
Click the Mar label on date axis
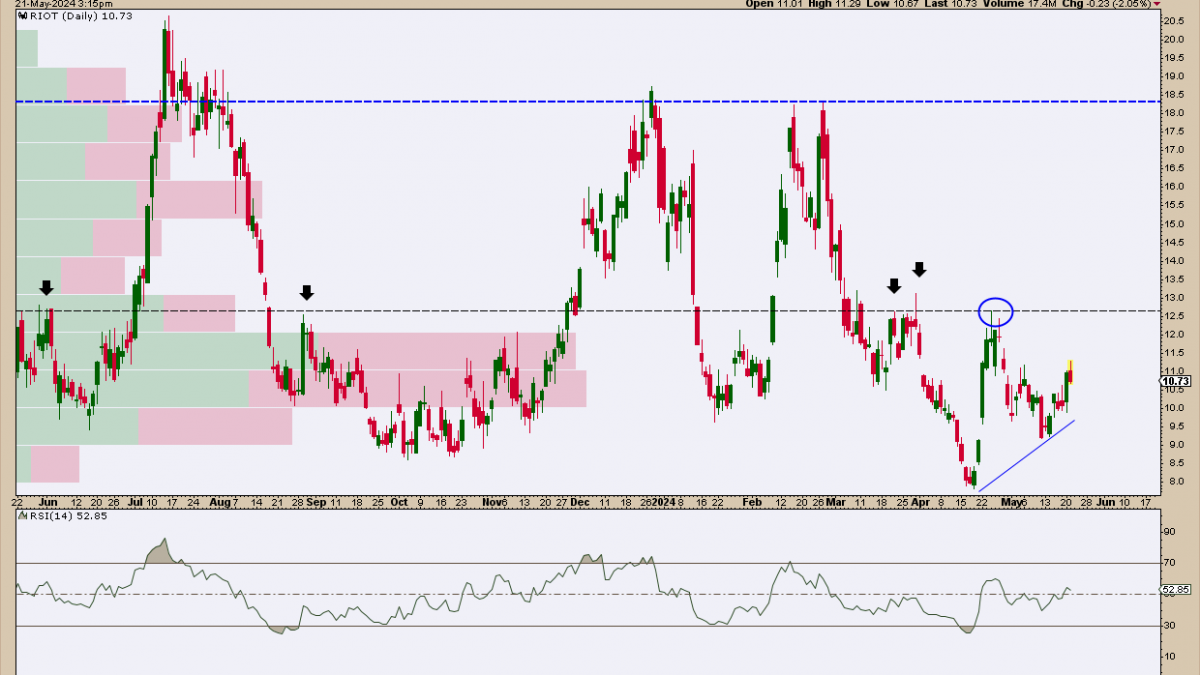click(x=838, y=501)
